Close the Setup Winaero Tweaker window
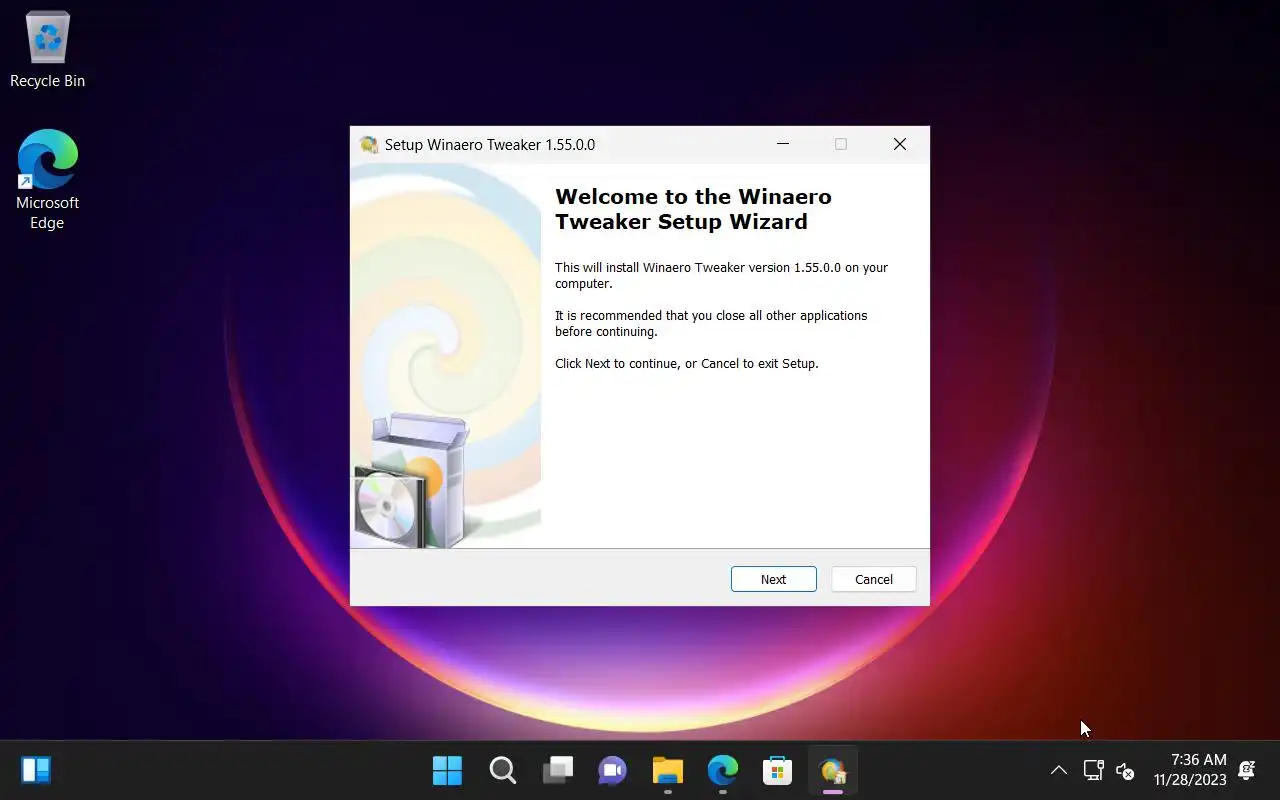The width and height of the screenshot is (1280, 800). [900, 144]
